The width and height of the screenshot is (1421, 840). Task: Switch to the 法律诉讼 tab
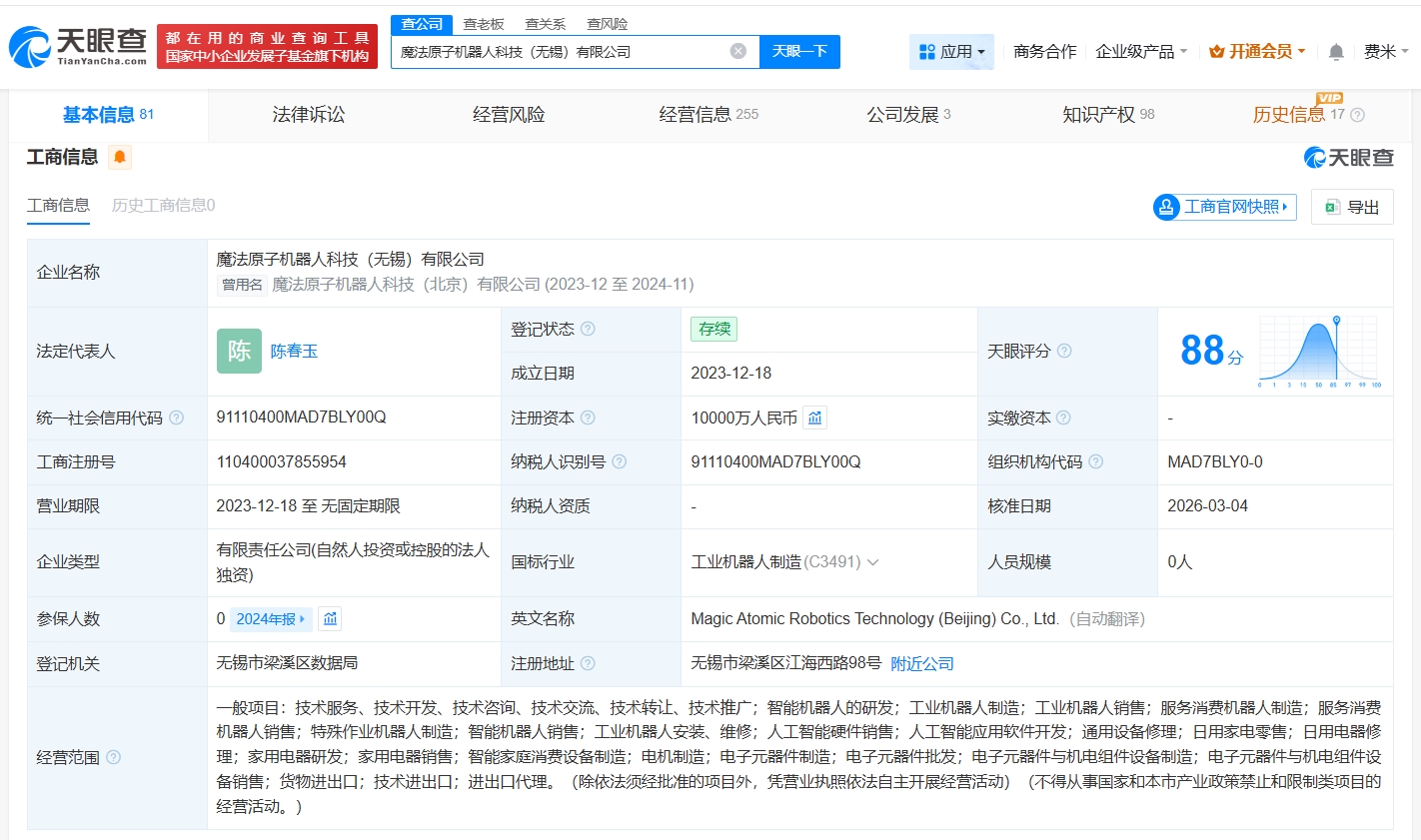(308, 115)
